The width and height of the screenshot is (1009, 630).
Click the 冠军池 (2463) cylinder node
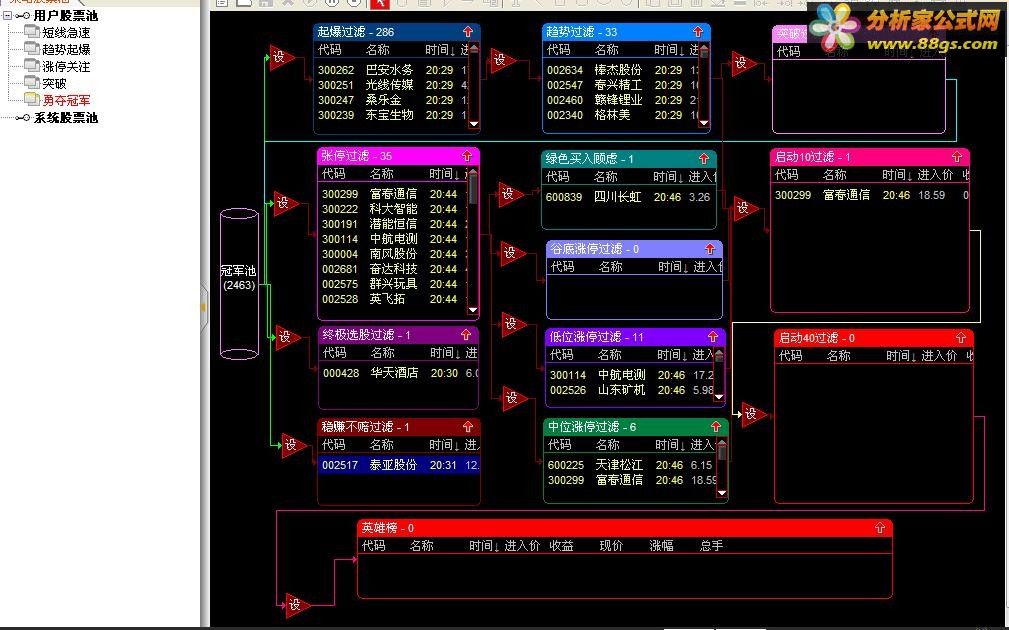[x=239, y=284]
